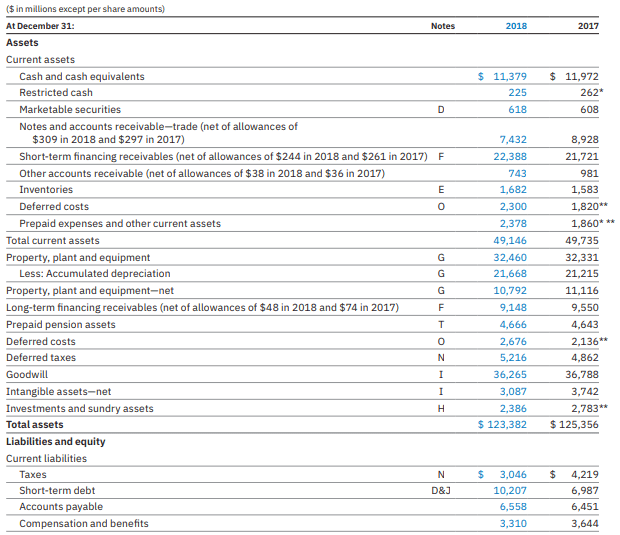
Task: Click note E beside Inventories
Action: [x=441, y=190]
